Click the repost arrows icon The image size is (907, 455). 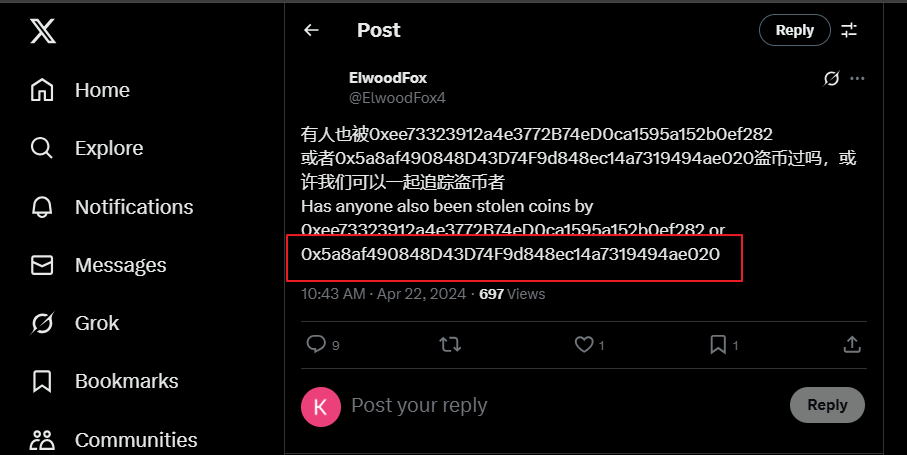[x=451, y=344]
